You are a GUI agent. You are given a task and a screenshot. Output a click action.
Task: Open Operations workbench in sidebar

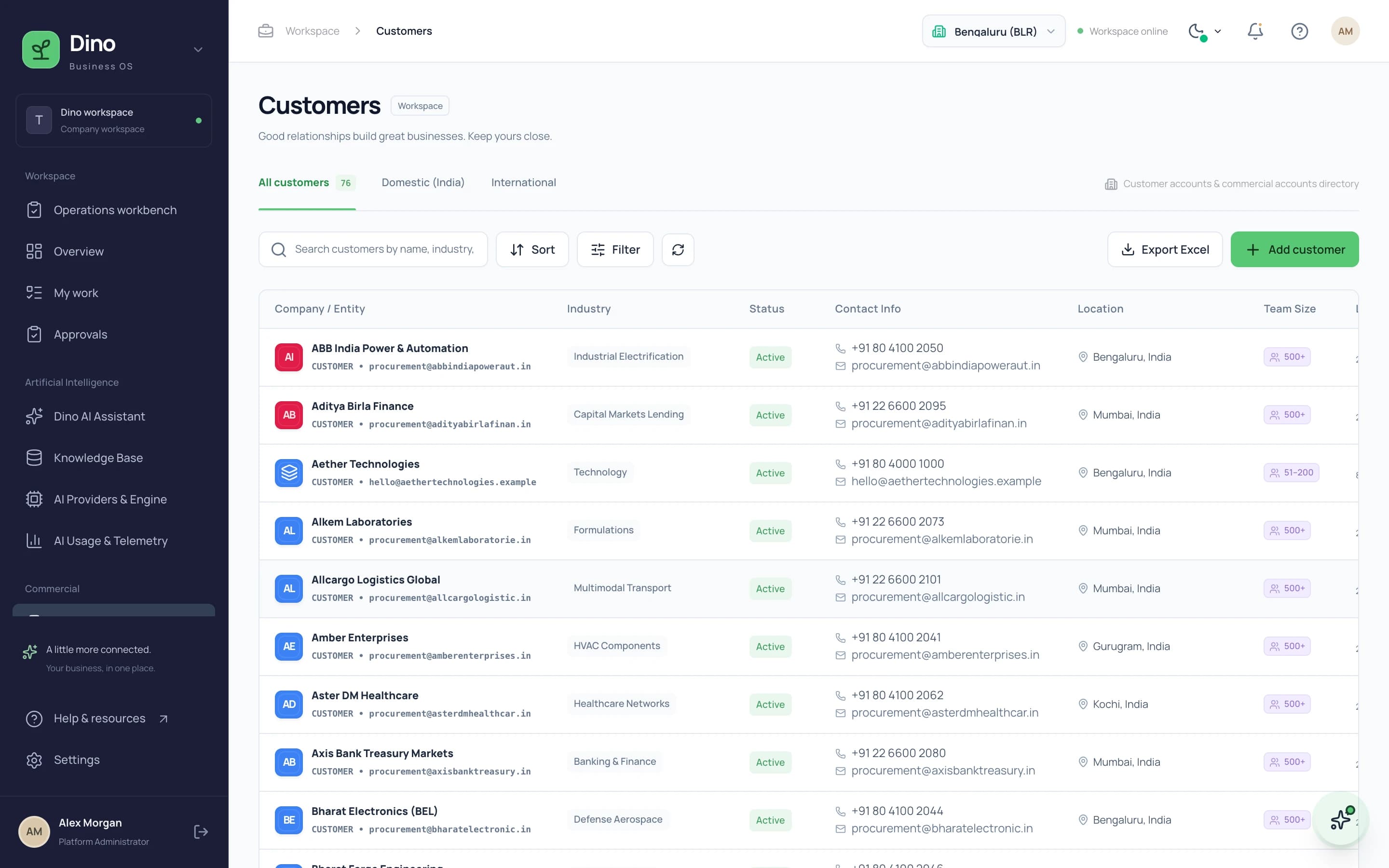(114, 210)
